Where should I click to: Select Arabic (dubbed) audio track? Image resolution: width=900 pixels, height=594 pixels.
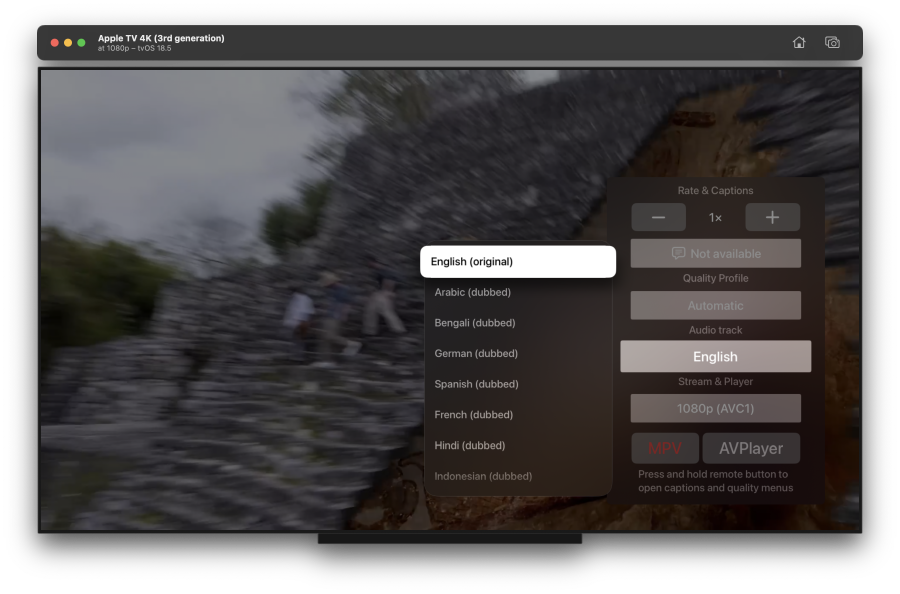pyautogui.click(x=473, y=292)
